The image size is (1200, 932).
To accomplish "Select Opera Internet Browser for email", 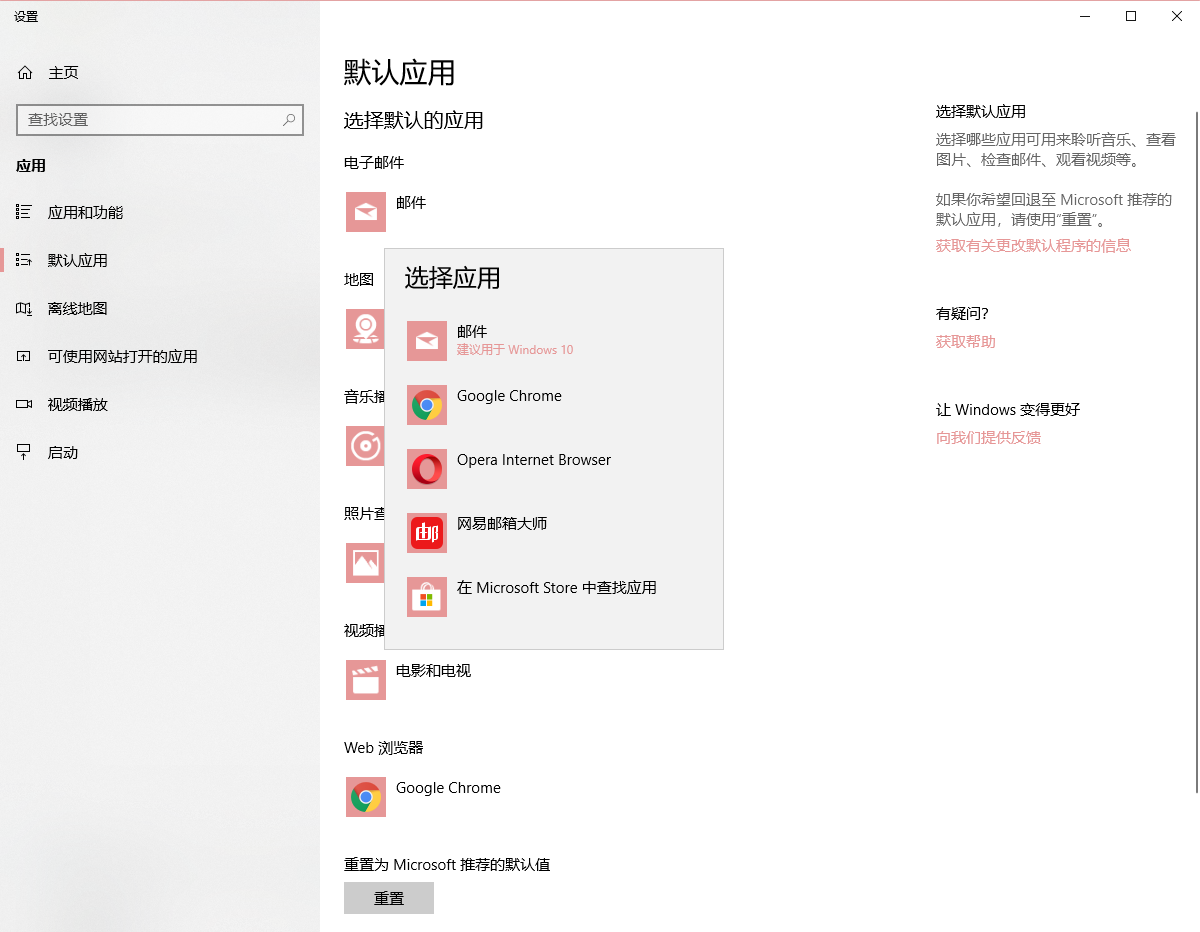I will tap(534, 460).
